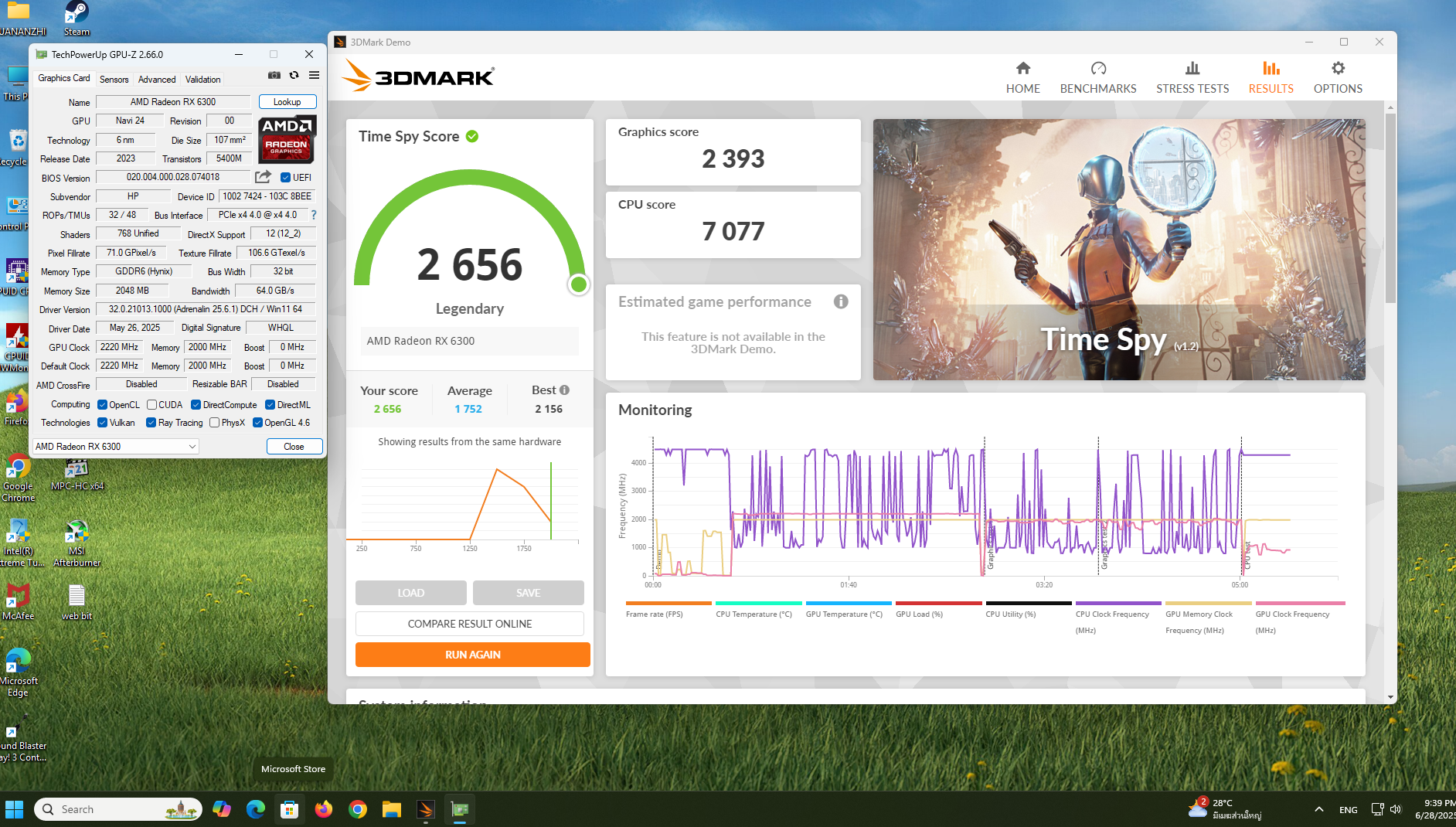Enable the PhysX checkbox

point(215,423)
